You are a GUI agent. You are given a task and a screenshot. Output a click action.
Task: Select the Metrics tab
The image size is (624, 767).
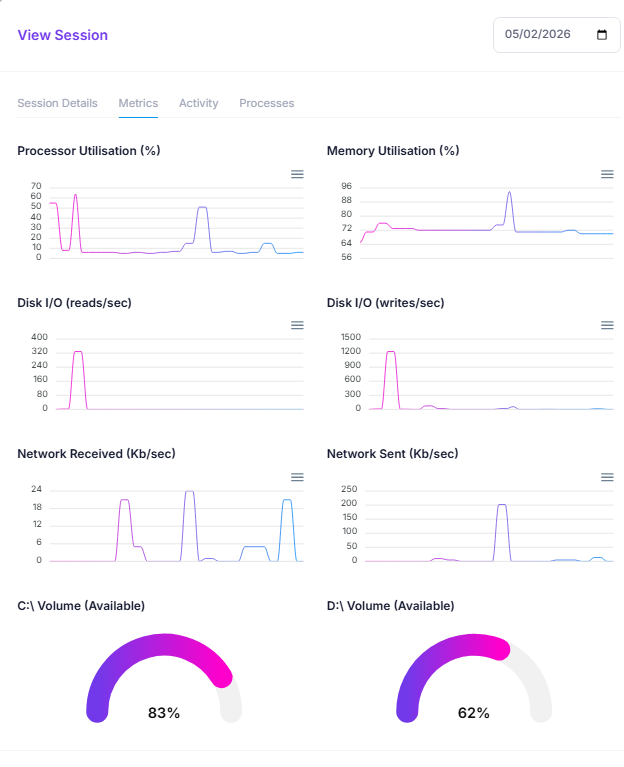tap(138, 103)
